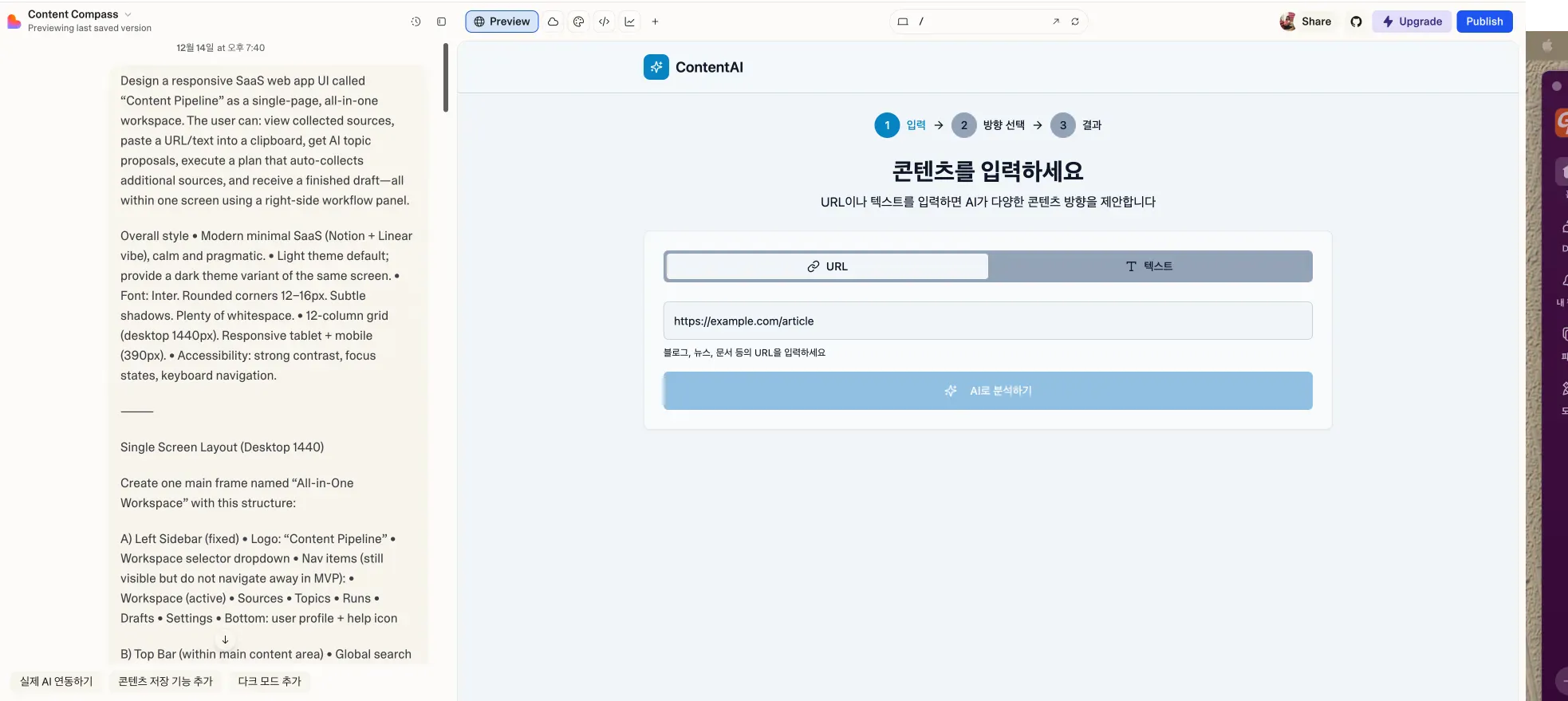Click the Single Screen Layout (Desktop 1440) line

pos(222,447)
